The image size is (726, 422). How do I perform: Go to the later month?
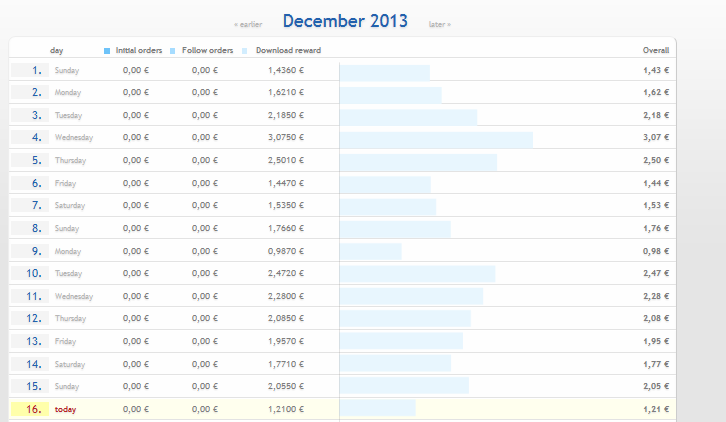[x=439, y=24]
